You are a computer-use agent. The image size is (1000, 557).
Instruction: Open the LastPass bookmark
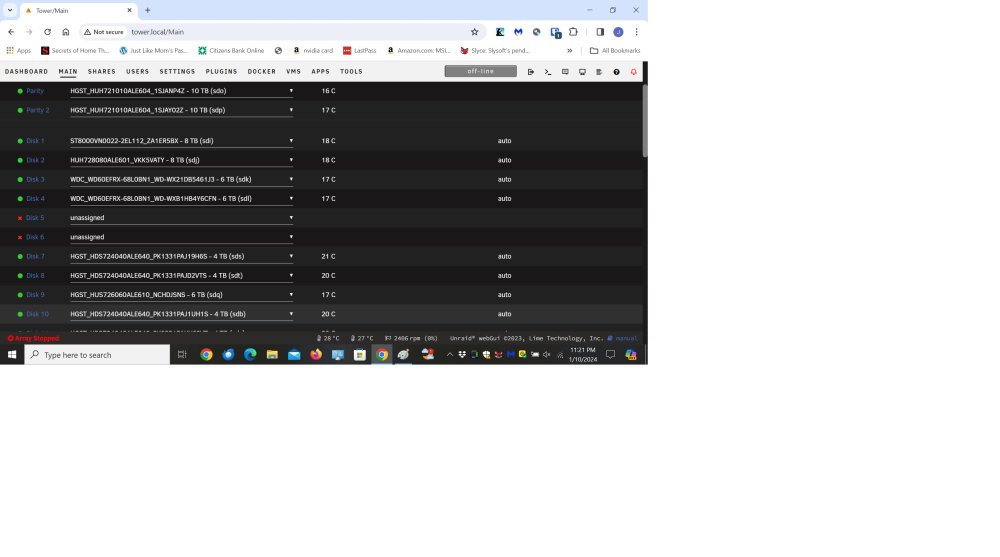tap(360, 50)
